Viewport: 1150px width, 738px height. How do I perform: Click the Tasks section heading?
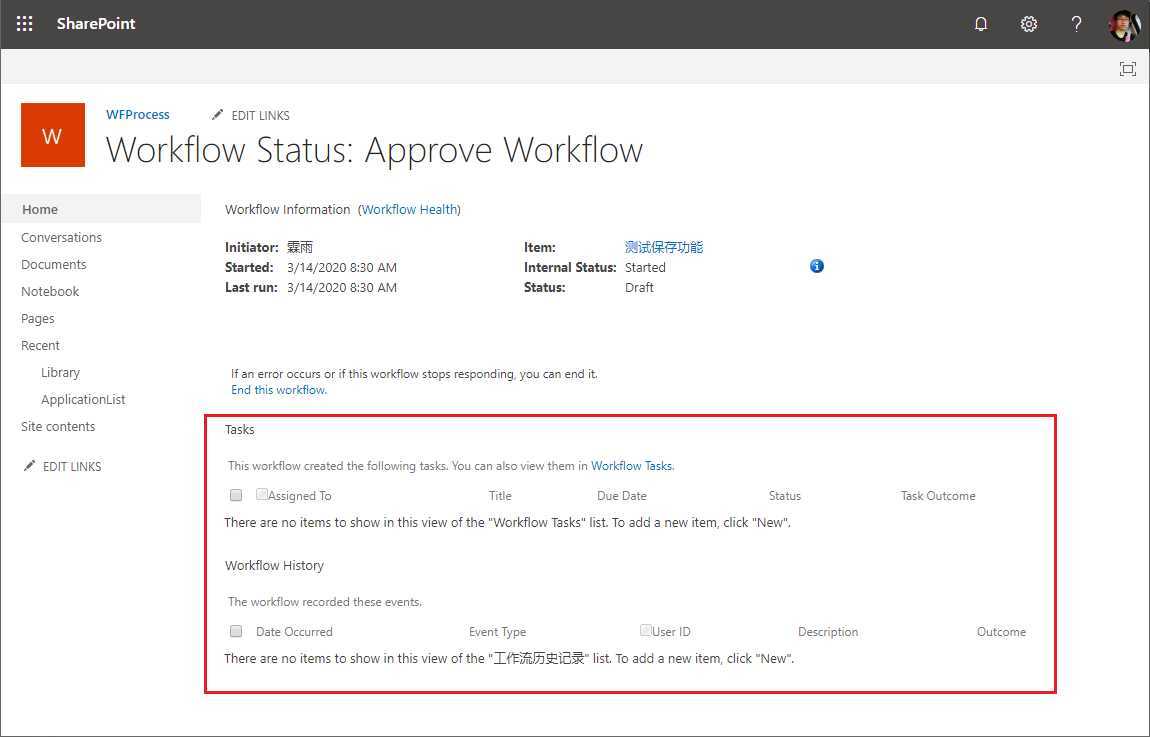pyautogui.click(x=240, y=430)
